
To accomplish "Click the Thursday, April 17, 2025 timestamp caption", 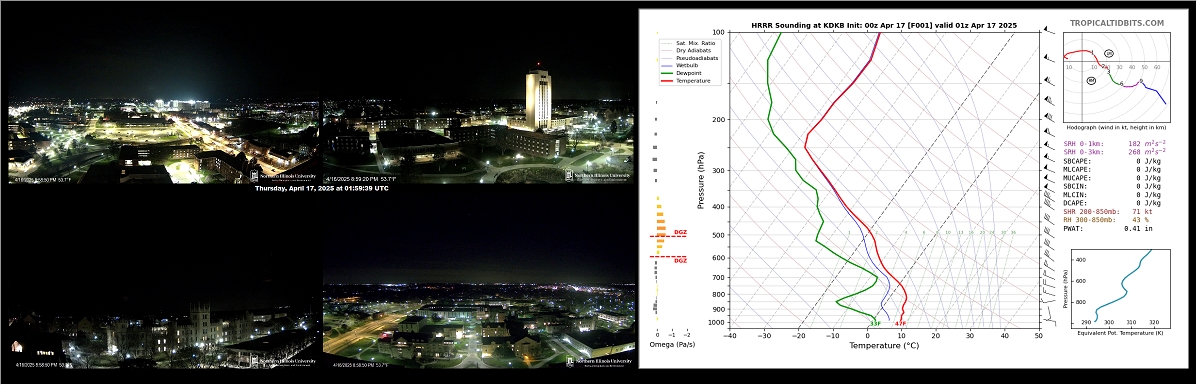I will (x=321, y=188).
